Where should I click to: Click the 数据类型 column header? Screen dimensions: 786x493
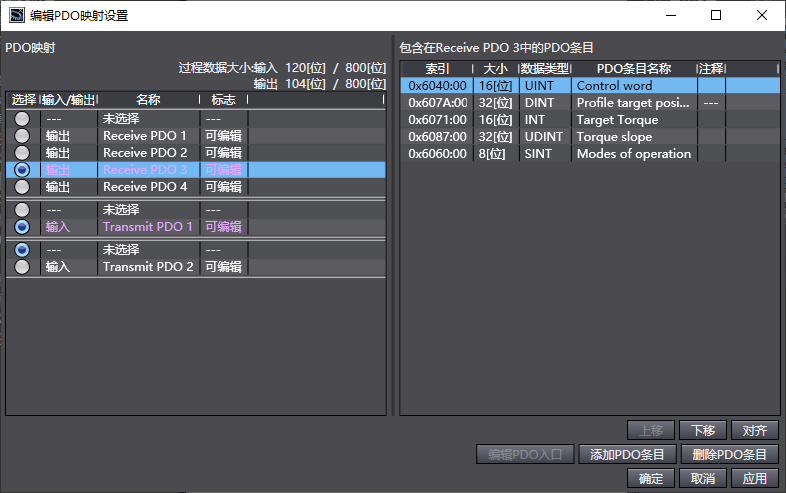(x=545, y=68)
